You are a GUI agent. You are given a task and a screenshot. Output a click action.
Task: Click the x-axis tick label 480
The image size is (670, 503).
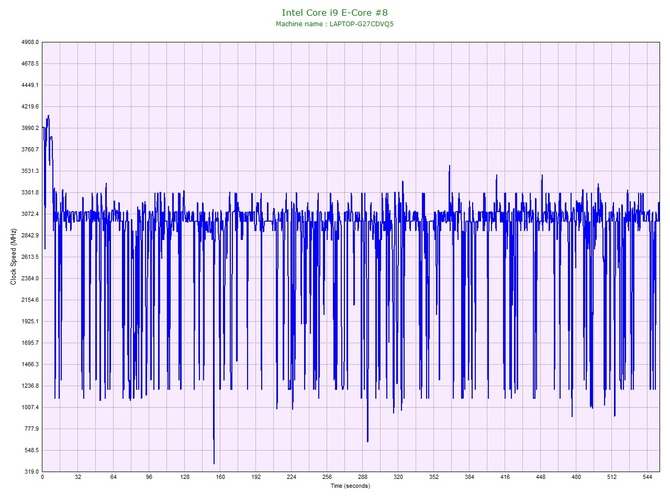[x=576, y=477]
